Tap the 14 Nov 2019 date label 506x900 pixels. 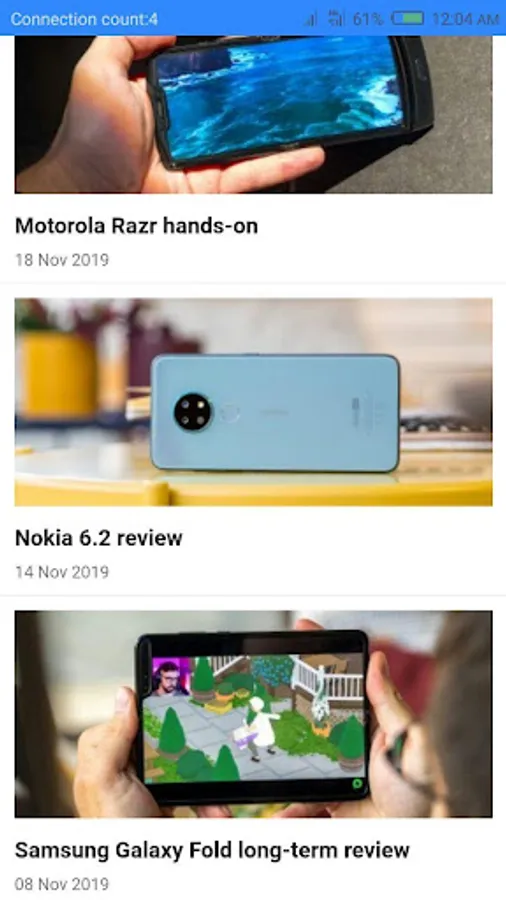(x=62, y=572)
